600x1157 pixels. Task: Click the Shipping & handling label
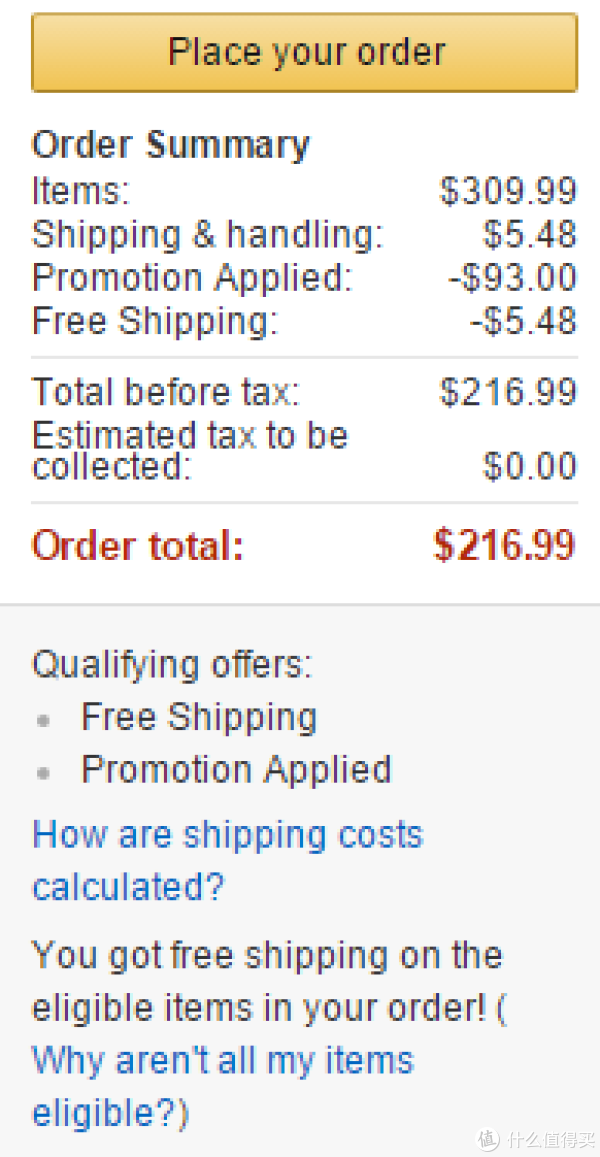(208, 235)
